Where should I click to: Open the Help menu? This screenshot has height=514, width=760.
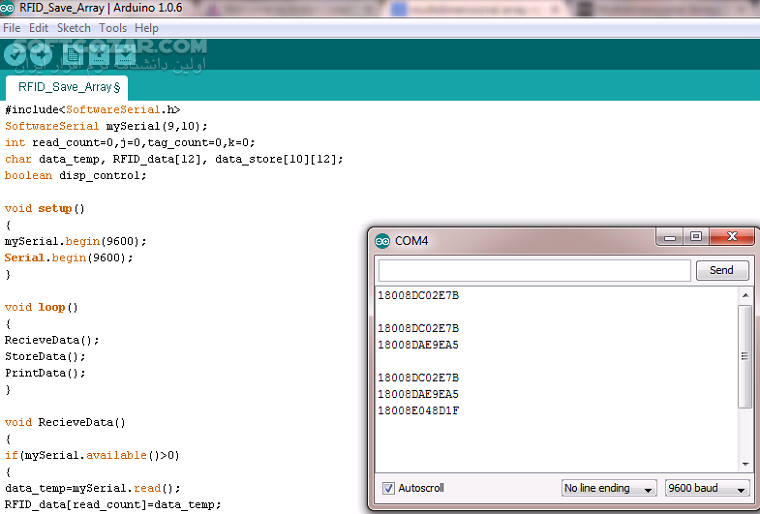146,28
